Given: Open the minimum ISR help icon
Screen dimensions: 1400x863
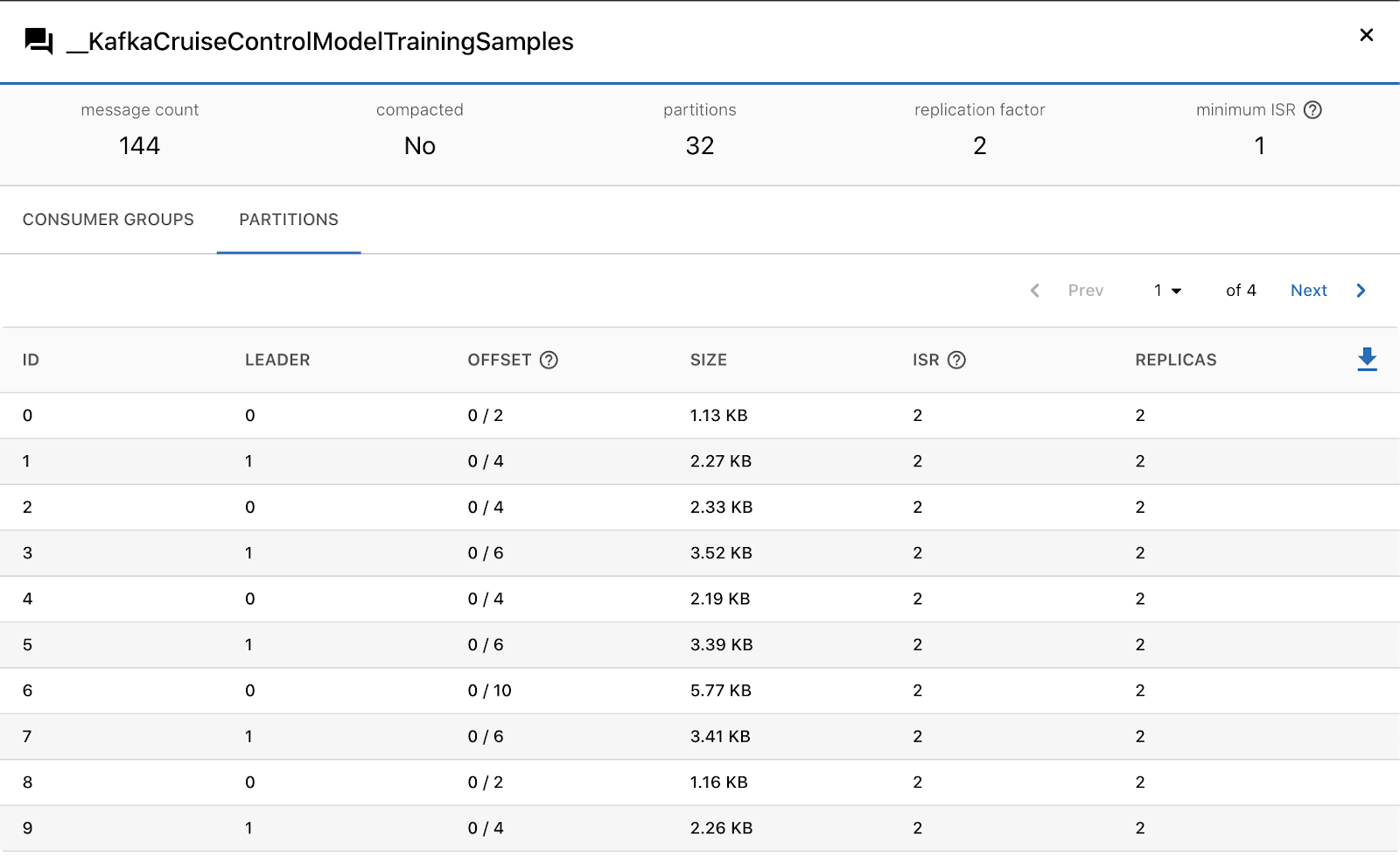Looking at the screenshot, I should (1312, 110).
